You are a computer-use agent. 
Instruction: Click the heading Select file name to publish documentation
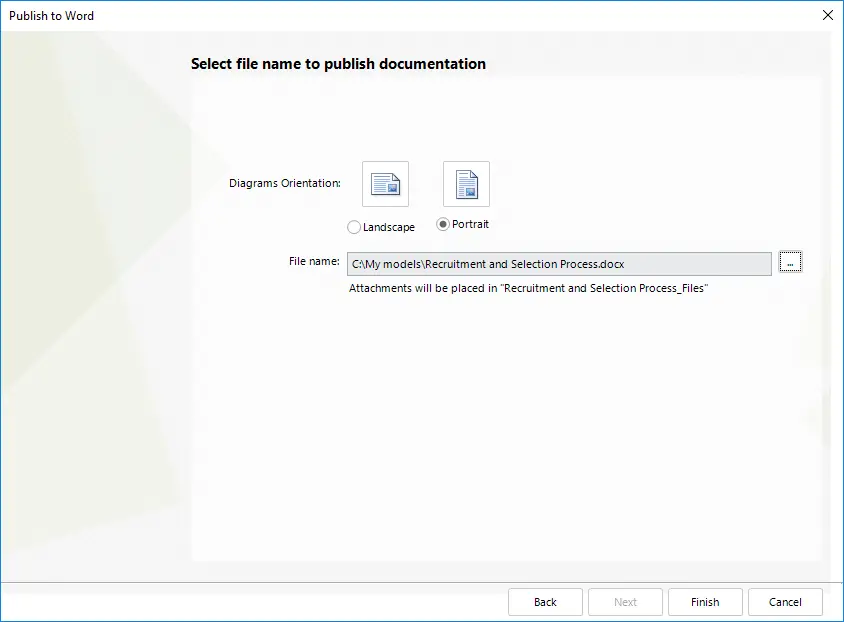click(339, 64)
